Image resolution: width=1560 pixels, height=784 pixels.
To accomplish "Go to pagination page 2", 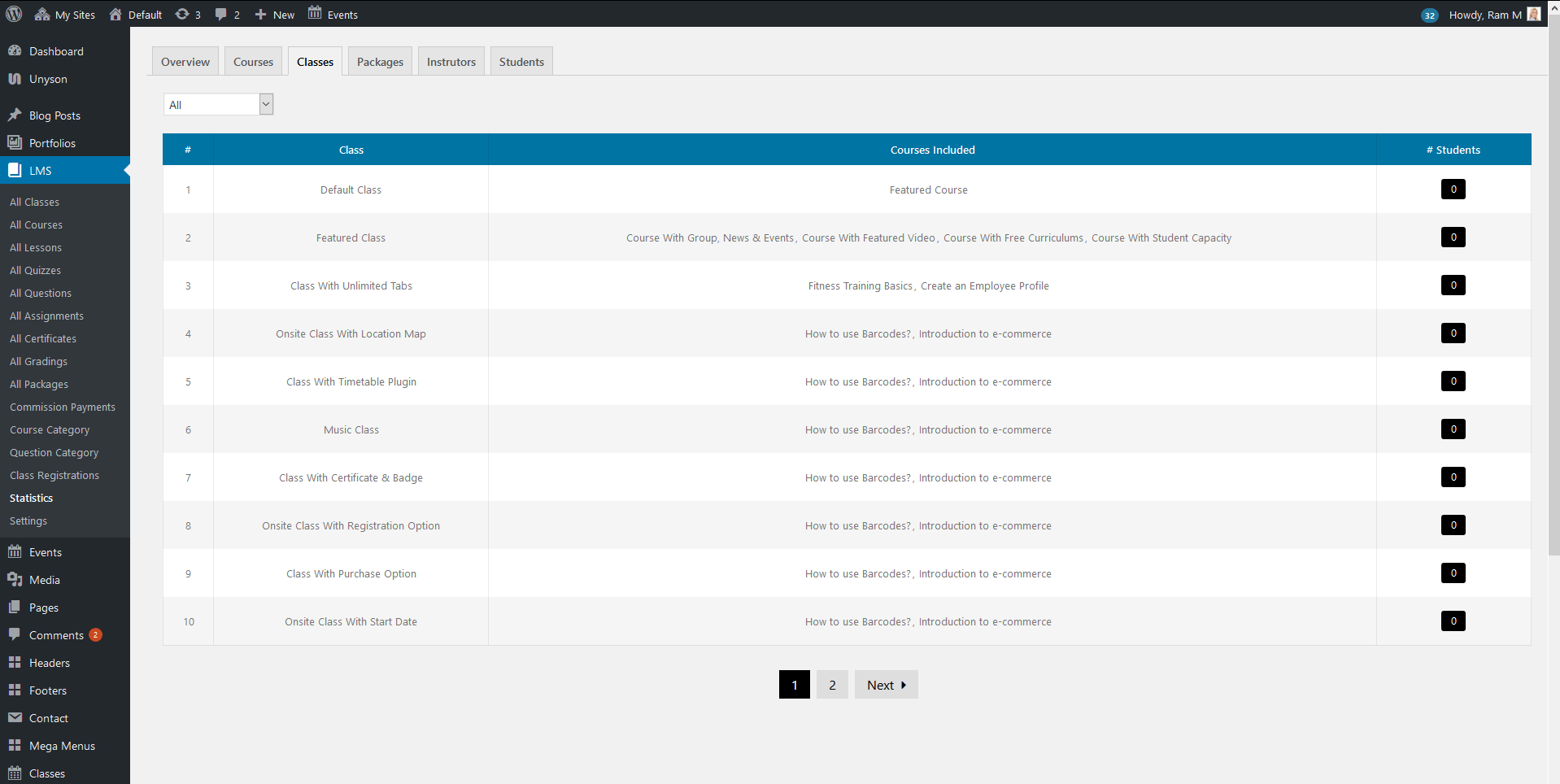I will tap(832, 685).
